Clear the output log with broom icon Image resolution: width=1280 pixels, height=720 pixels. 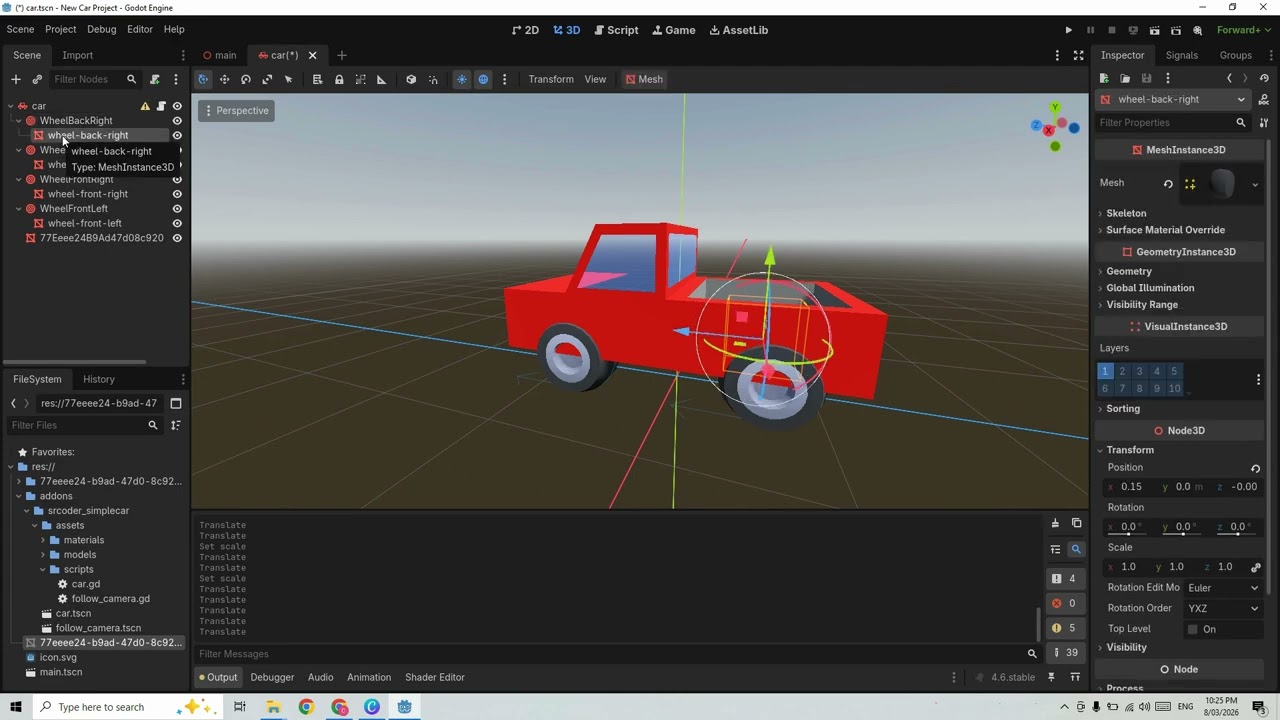coord(1055,523)
